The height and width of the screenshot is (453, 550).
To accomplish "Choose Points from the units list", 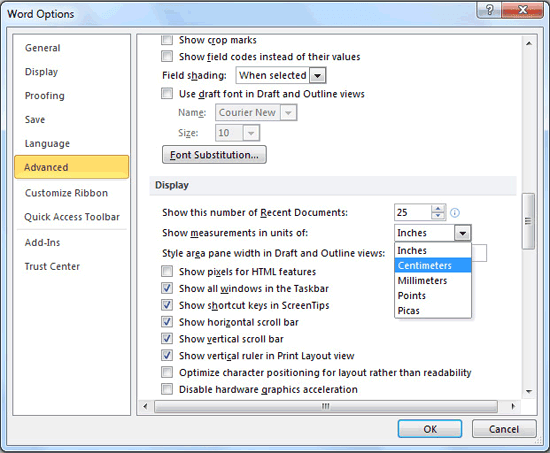I will 433,295.
